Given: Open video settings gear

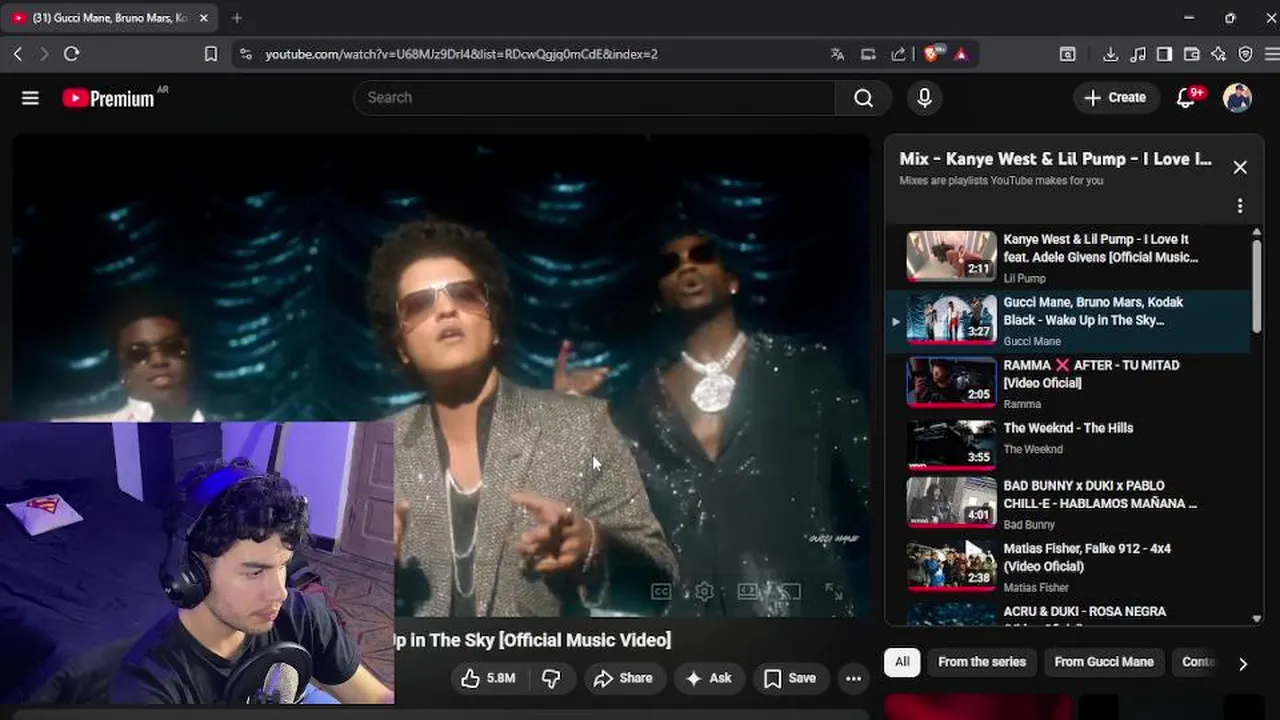Looking at the screenshot, I should 704,592.
